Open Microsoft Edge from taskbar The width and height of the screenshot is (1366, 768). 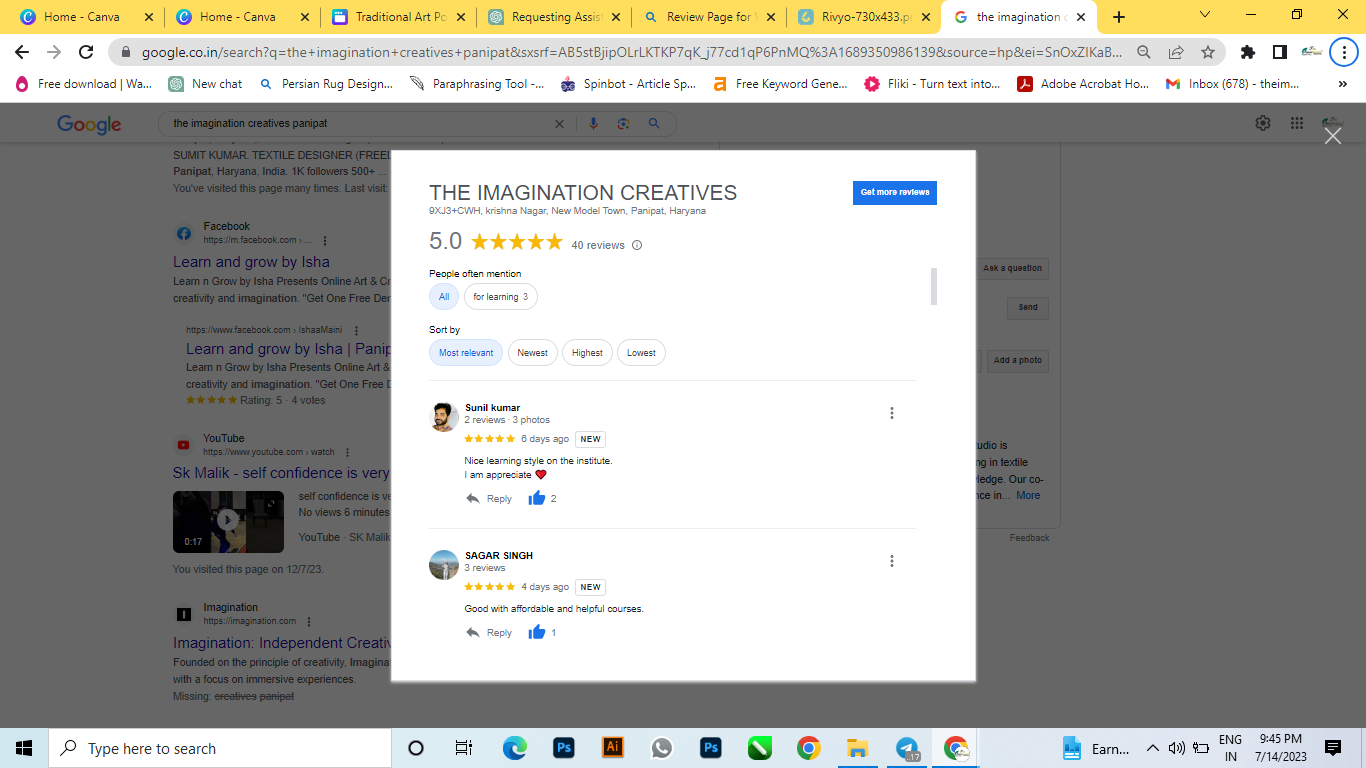tap(515, 748)
